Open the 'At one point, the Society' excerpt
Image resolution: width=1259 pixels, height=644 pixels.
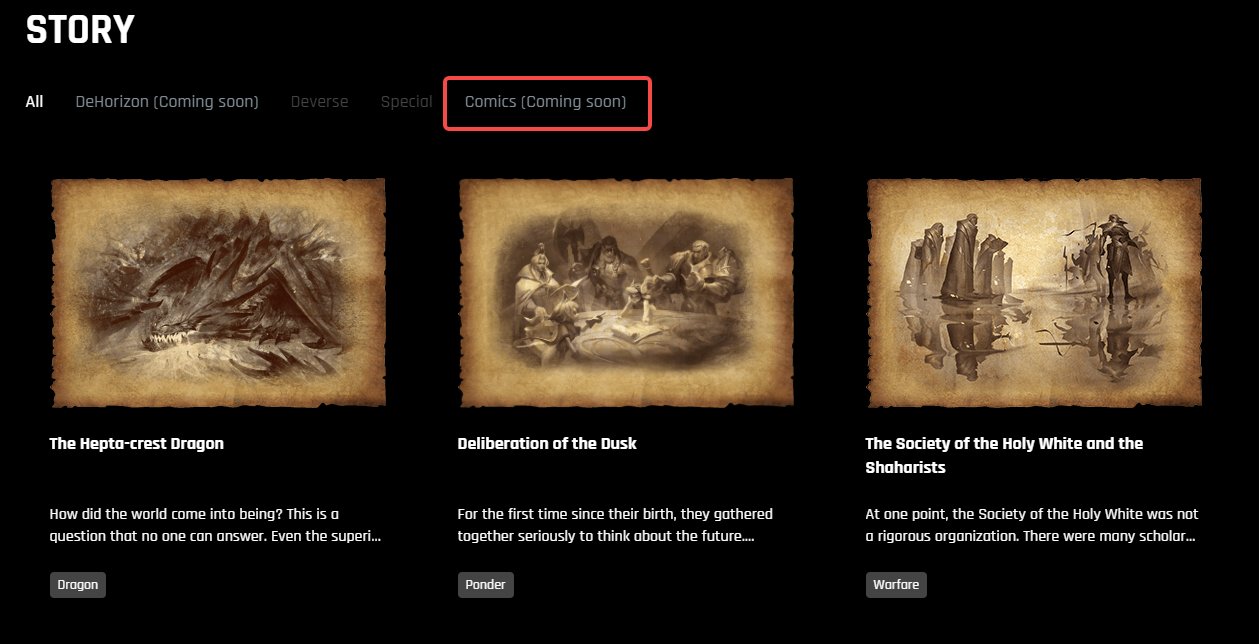pos(1032,525)
